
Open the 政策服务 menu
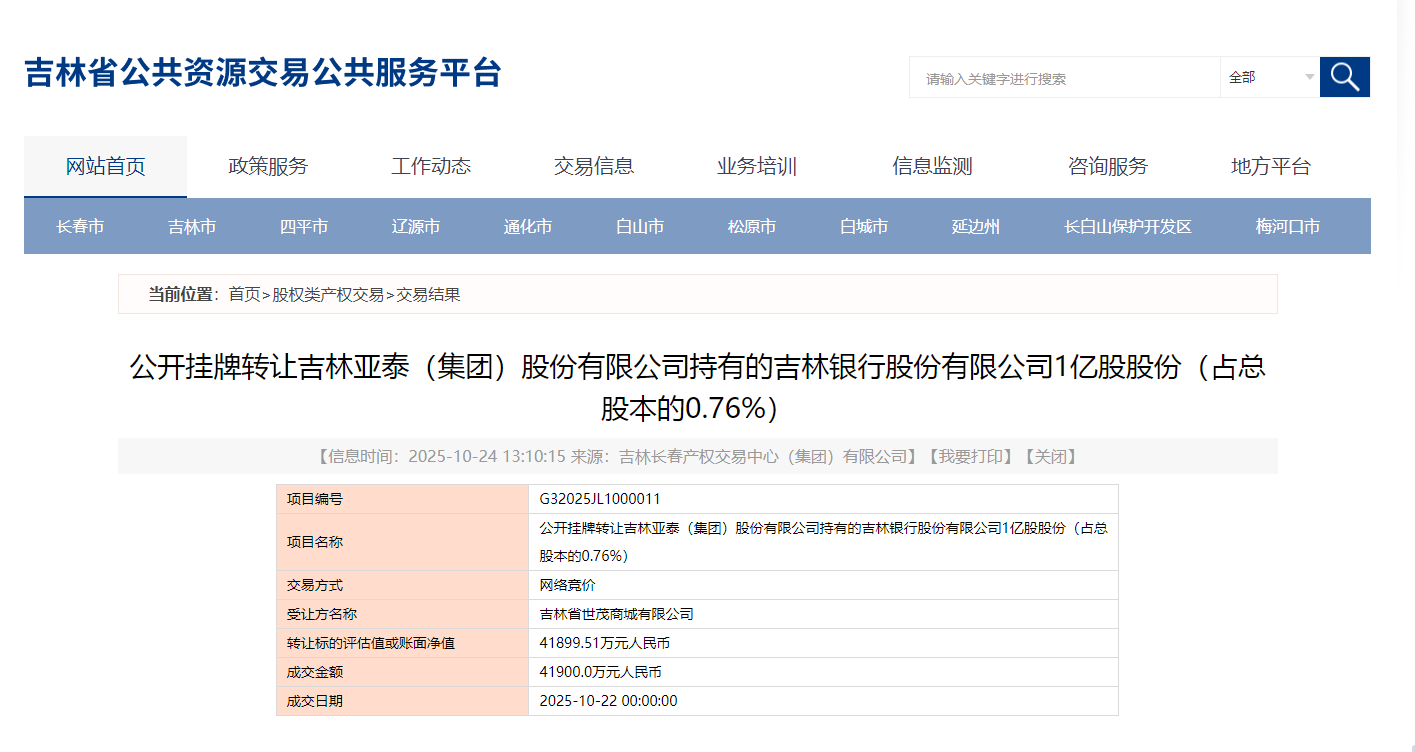pyautogui.click(x=268, y=167)
